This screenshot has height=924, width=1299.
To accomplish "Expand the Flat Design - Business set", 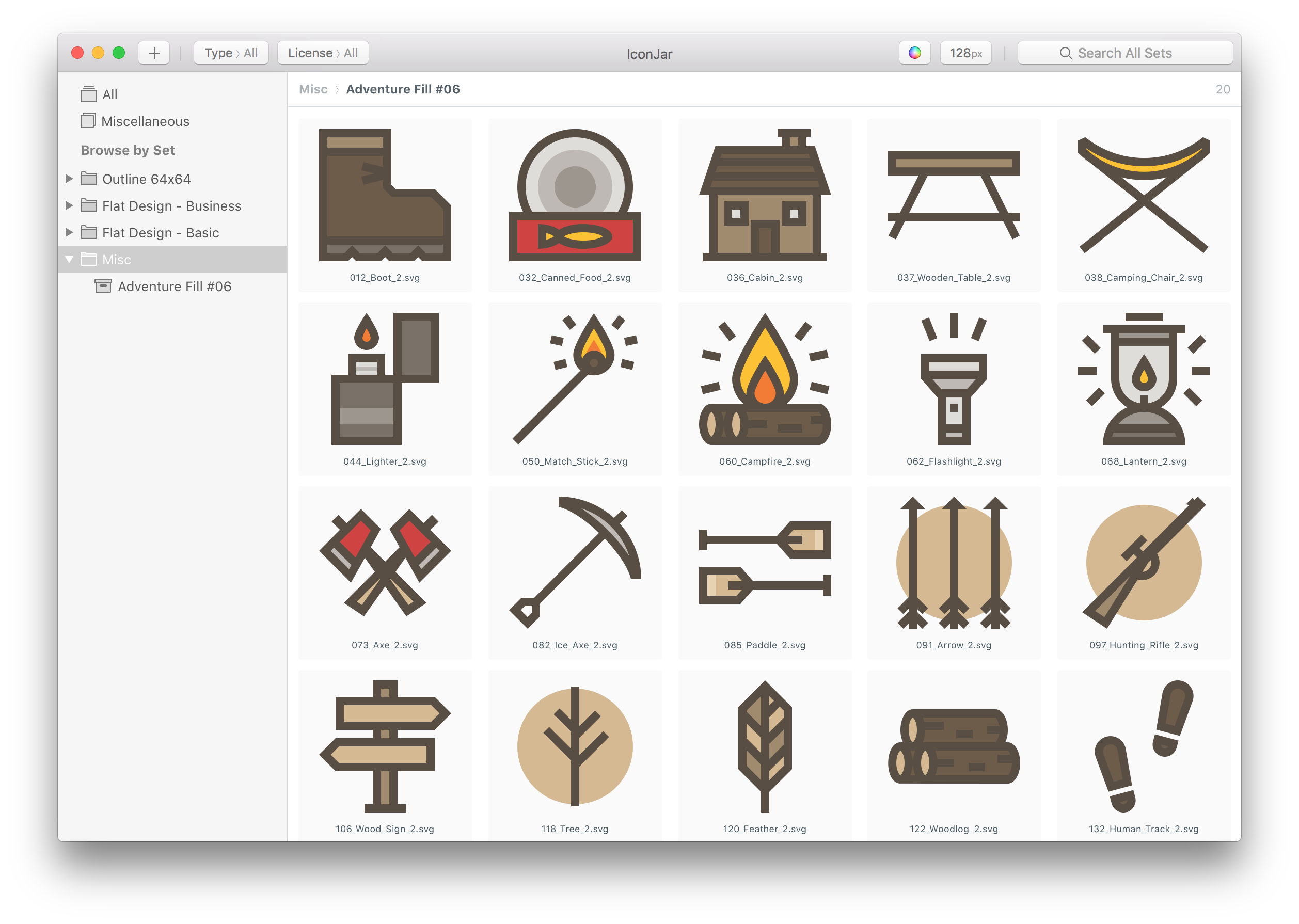I will tap(68, 205).
